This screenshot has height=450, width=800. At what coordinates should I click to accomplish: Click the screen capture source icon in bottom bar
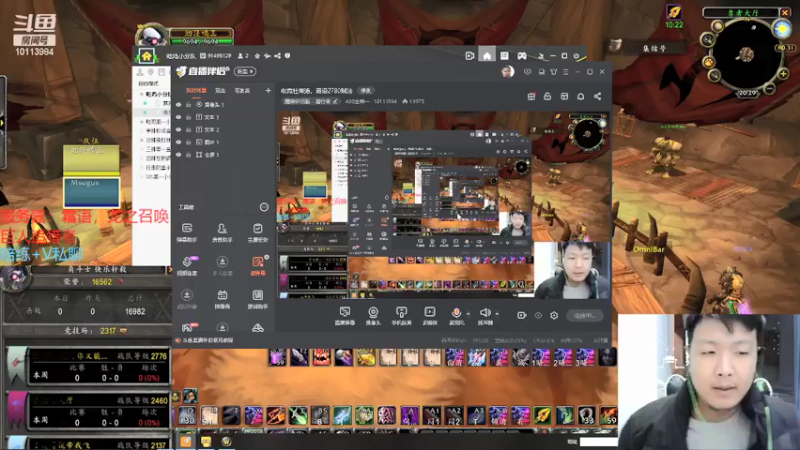pyautogui.click(x=345, y=315)
